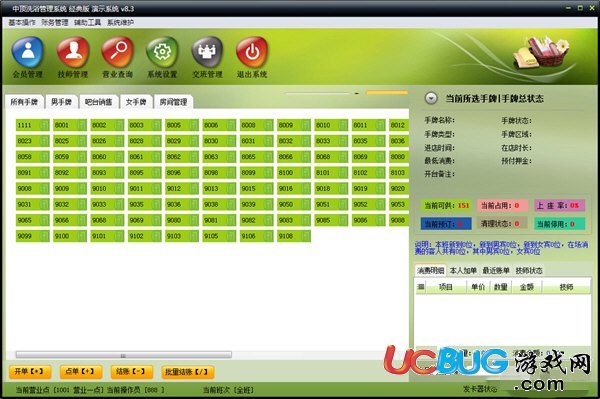The width and height of the screenshot is (600, 399).
Task: Open the 系统维护 menu
Action: coord(121,23)
